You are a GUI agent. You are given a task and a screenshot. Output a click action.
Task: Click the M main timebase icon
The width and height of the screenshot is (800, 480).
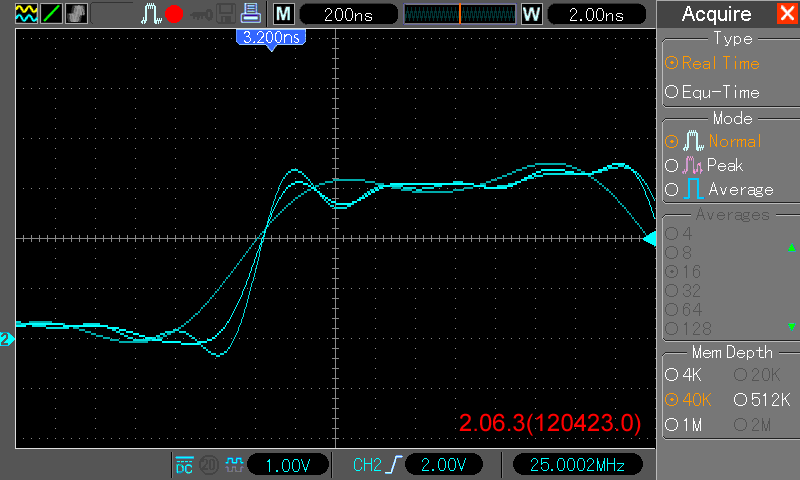click(x=283, y=14)
